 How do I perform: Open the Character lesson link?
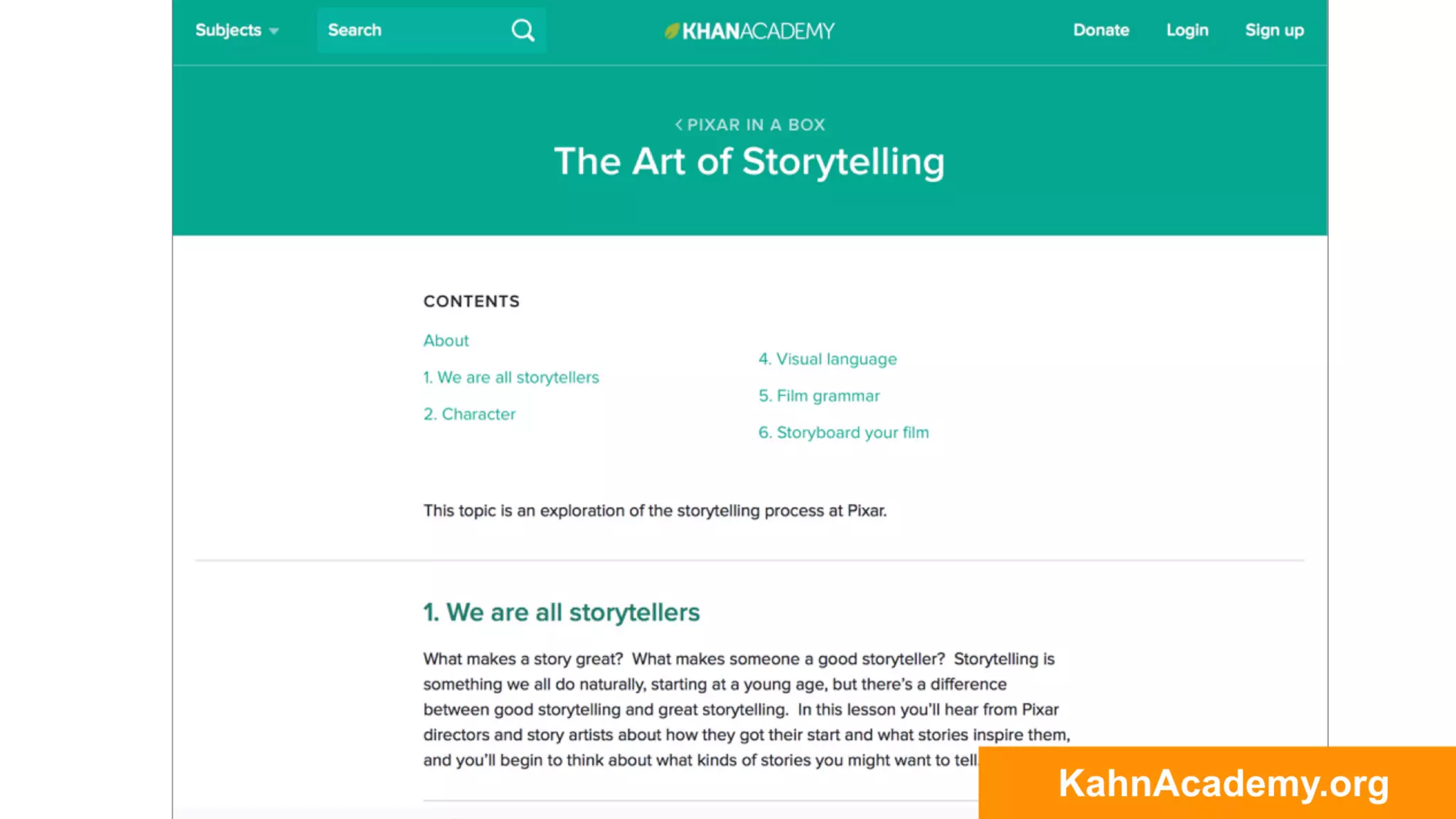pyautogui.click(x=469, y=414)
